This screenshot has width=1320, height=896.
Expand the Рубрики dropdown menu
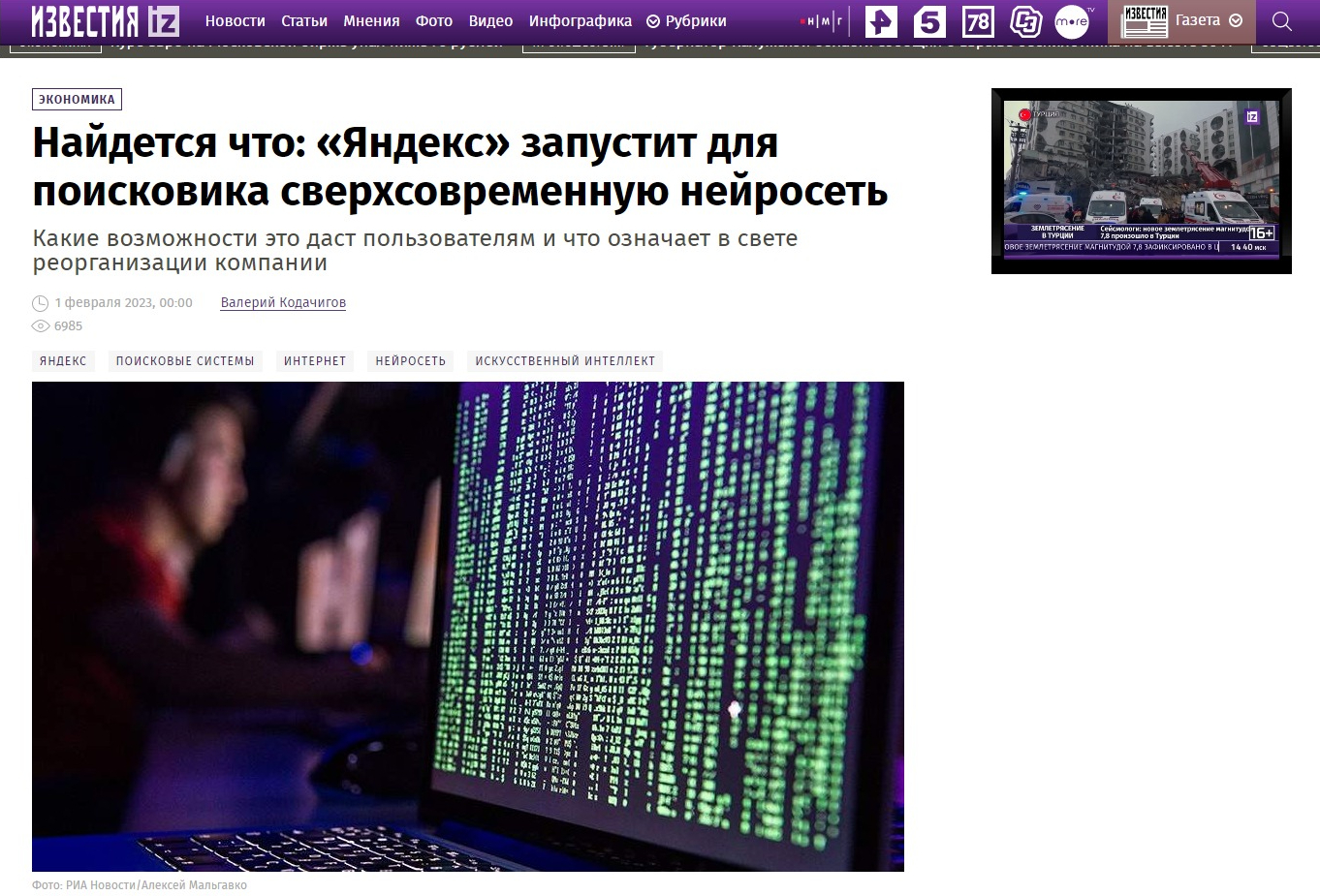coord(686,21)
